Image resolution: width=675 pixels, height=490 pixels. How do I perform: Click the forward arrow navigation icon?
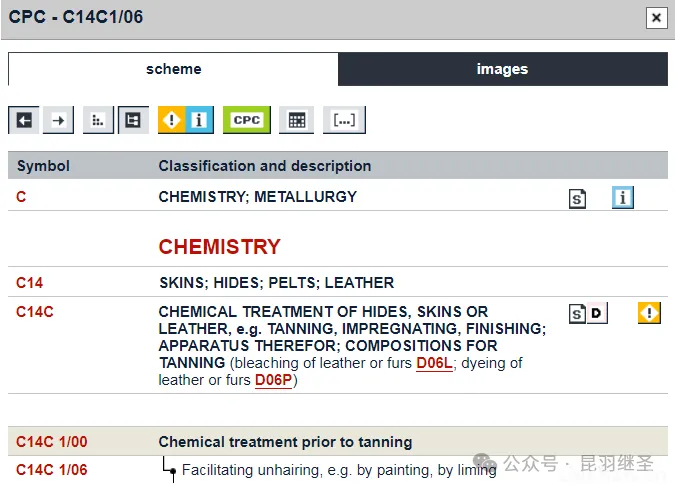[x=58, y=120]
